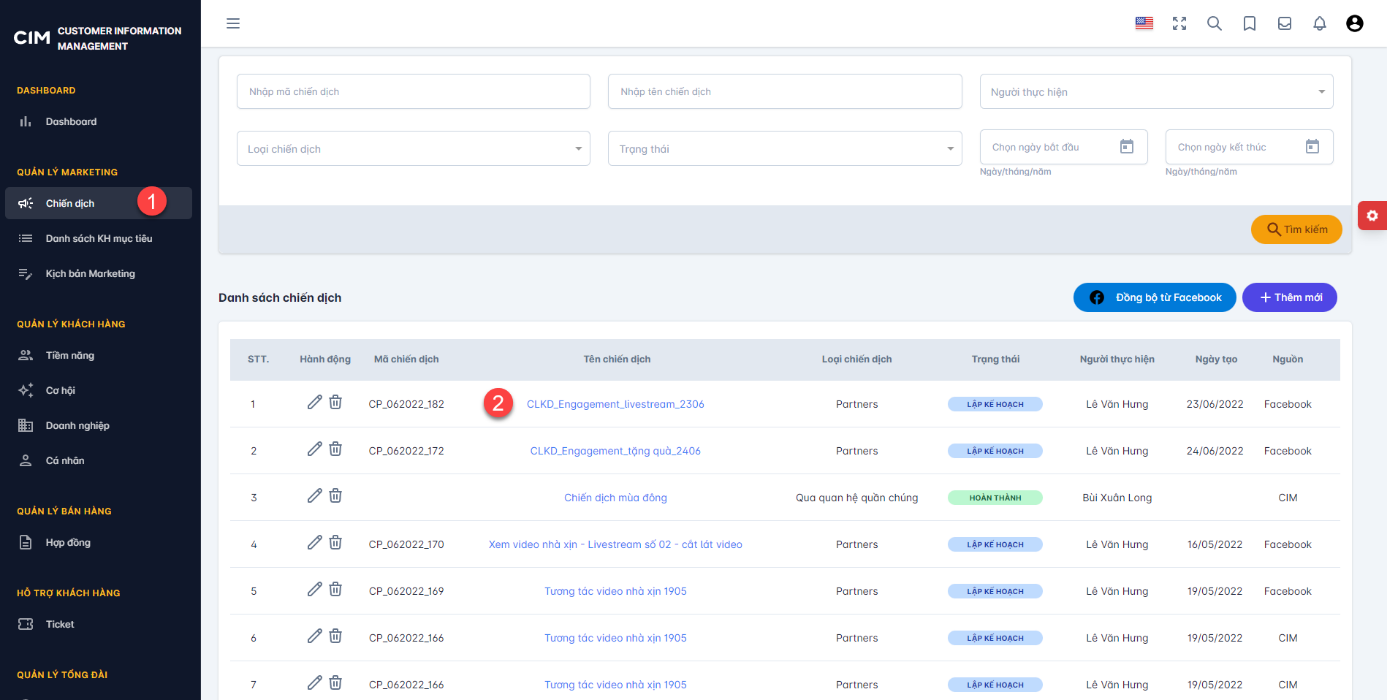This screenshot has width=1387, height=700.
Task: Delete campaign CP_062022_172 using trash icon
Action: (336, 449)
